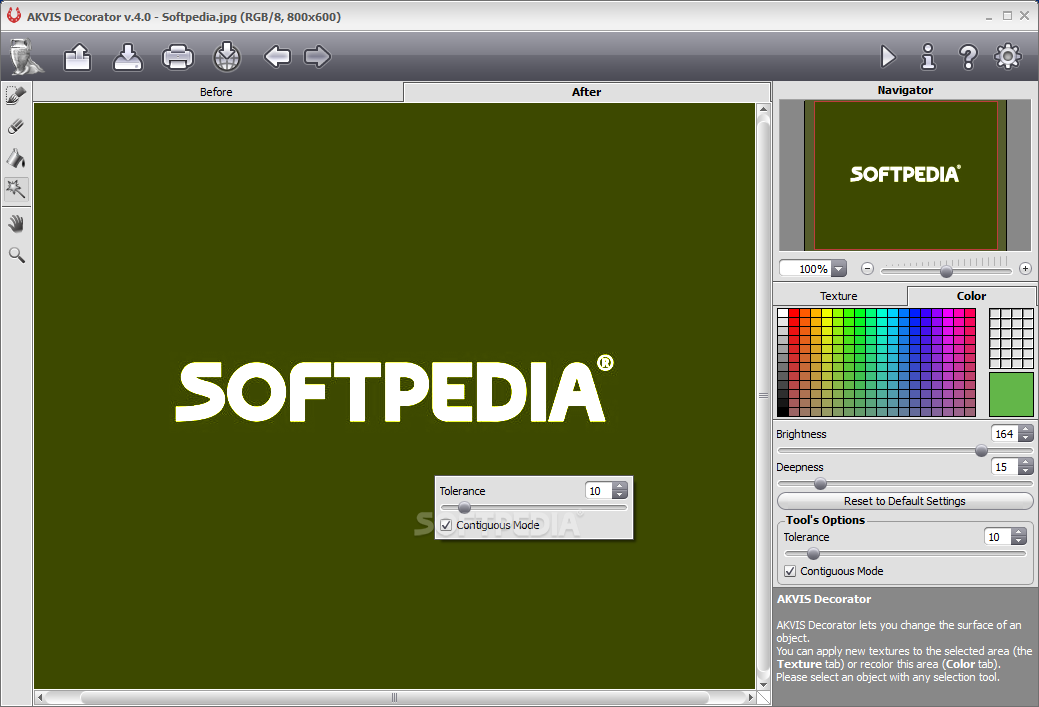Click the Redo right arrow icon
The width and height of the screenshot is (1039, 707).
[317, 56]
